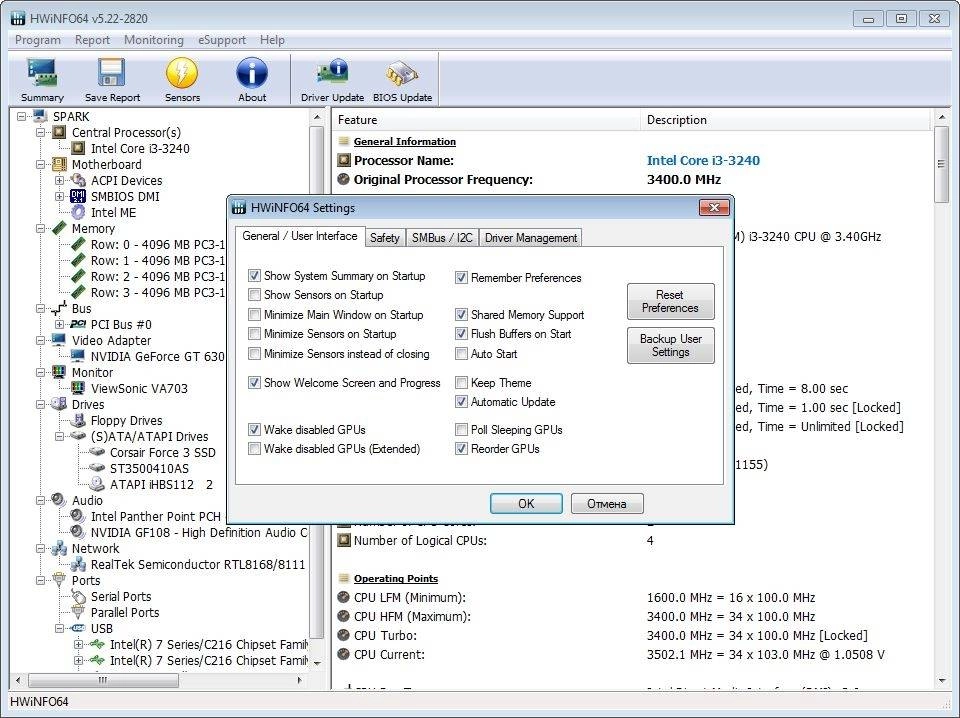
Task: Click the Memory module icon
Action: tap(59, 228)
